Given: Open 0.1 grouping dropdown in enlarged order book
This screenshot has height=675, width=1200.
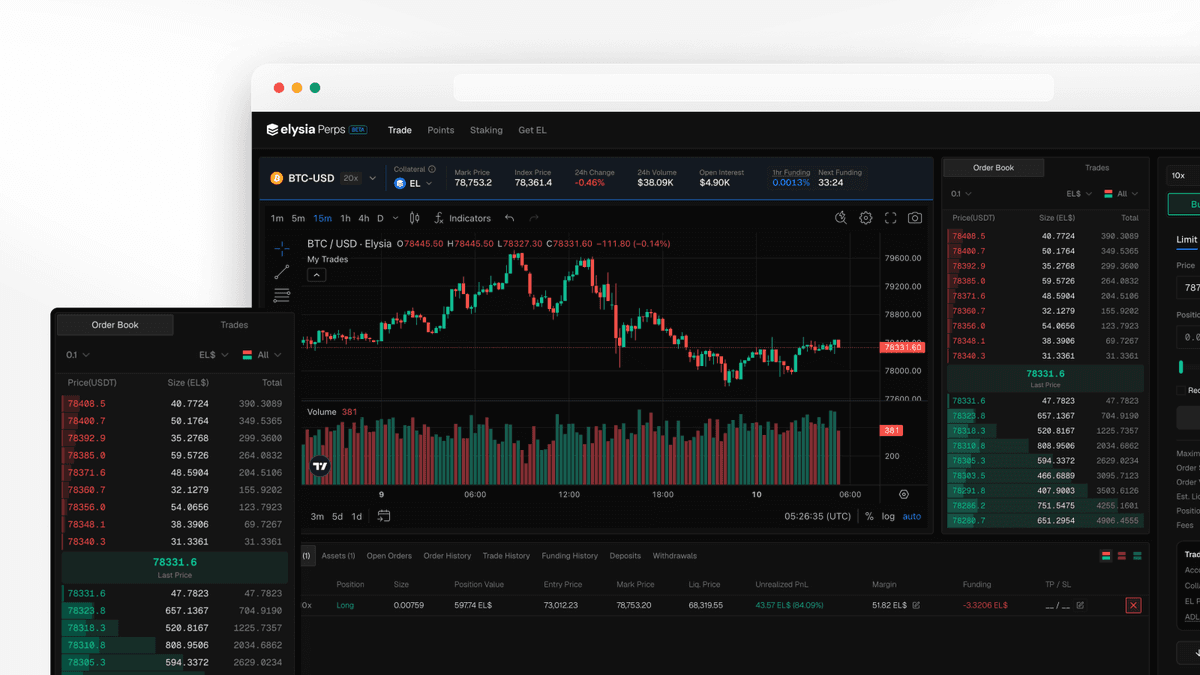Looking at the screenshot, I should tap(78, 355).
